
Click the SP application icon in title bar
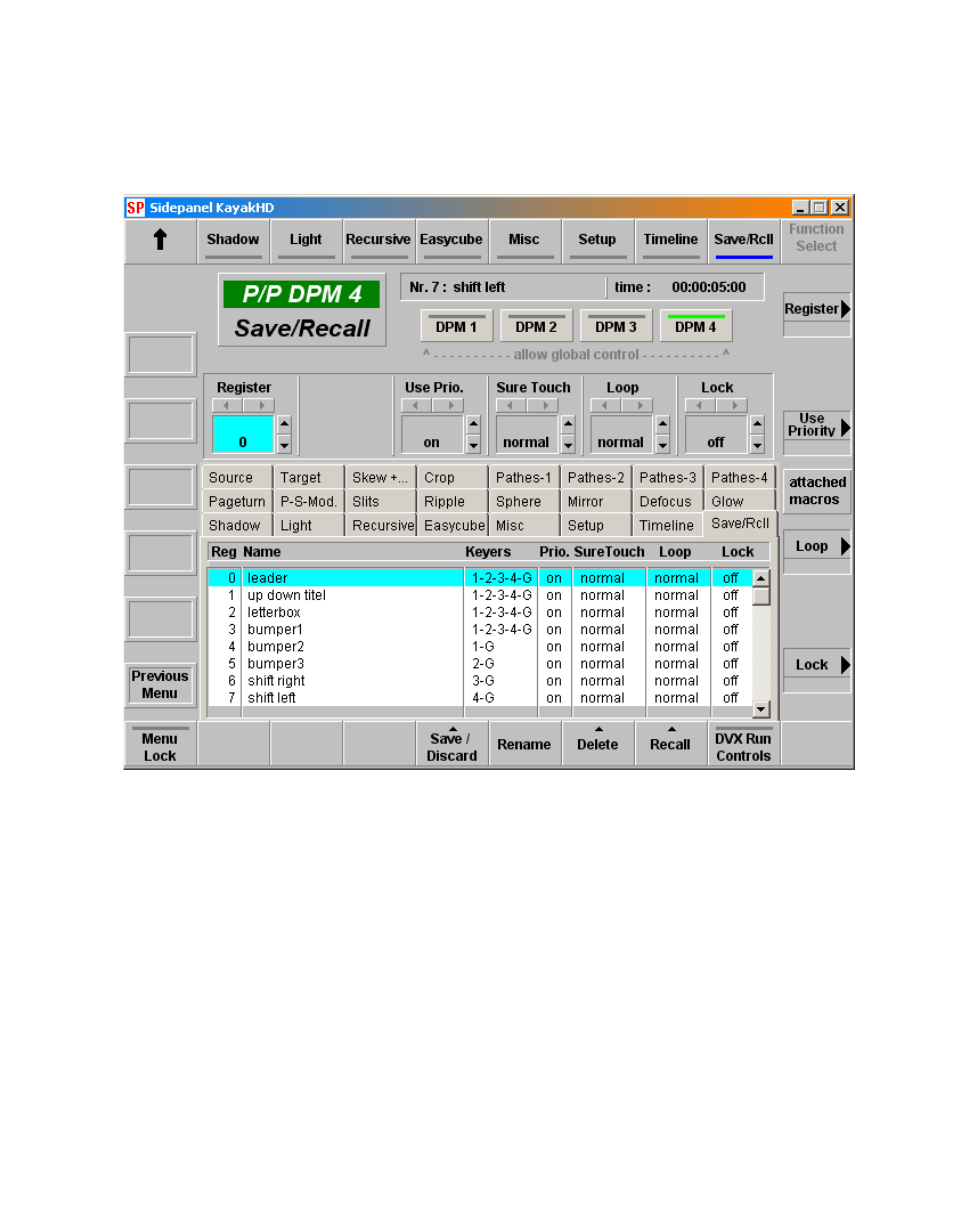click(x=136, y=208)
